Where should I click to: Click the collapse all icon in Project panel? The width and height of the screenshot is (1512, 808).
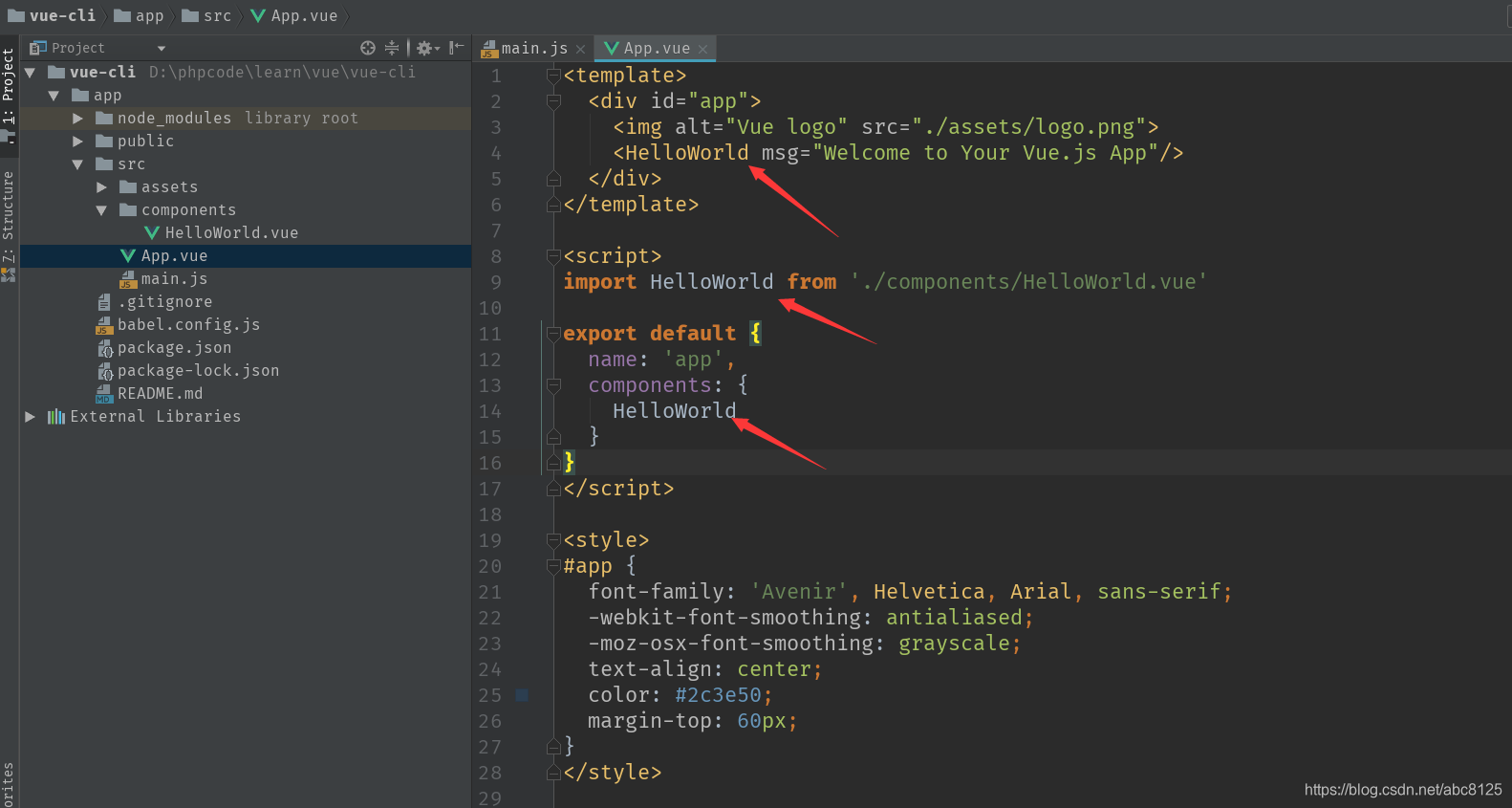click(392, 48)
